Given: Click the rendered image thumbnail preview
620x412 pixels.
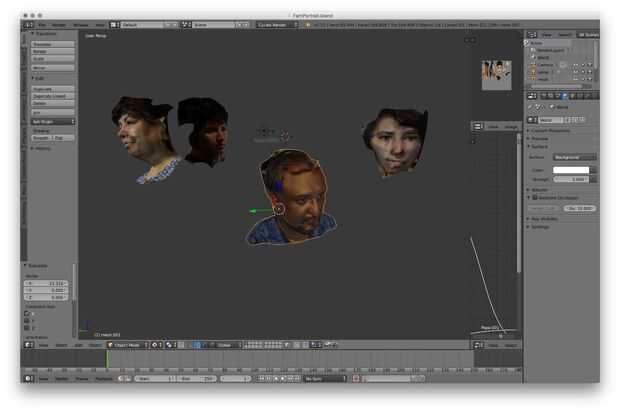Looking at the screenshot, I should pos(496,75).
